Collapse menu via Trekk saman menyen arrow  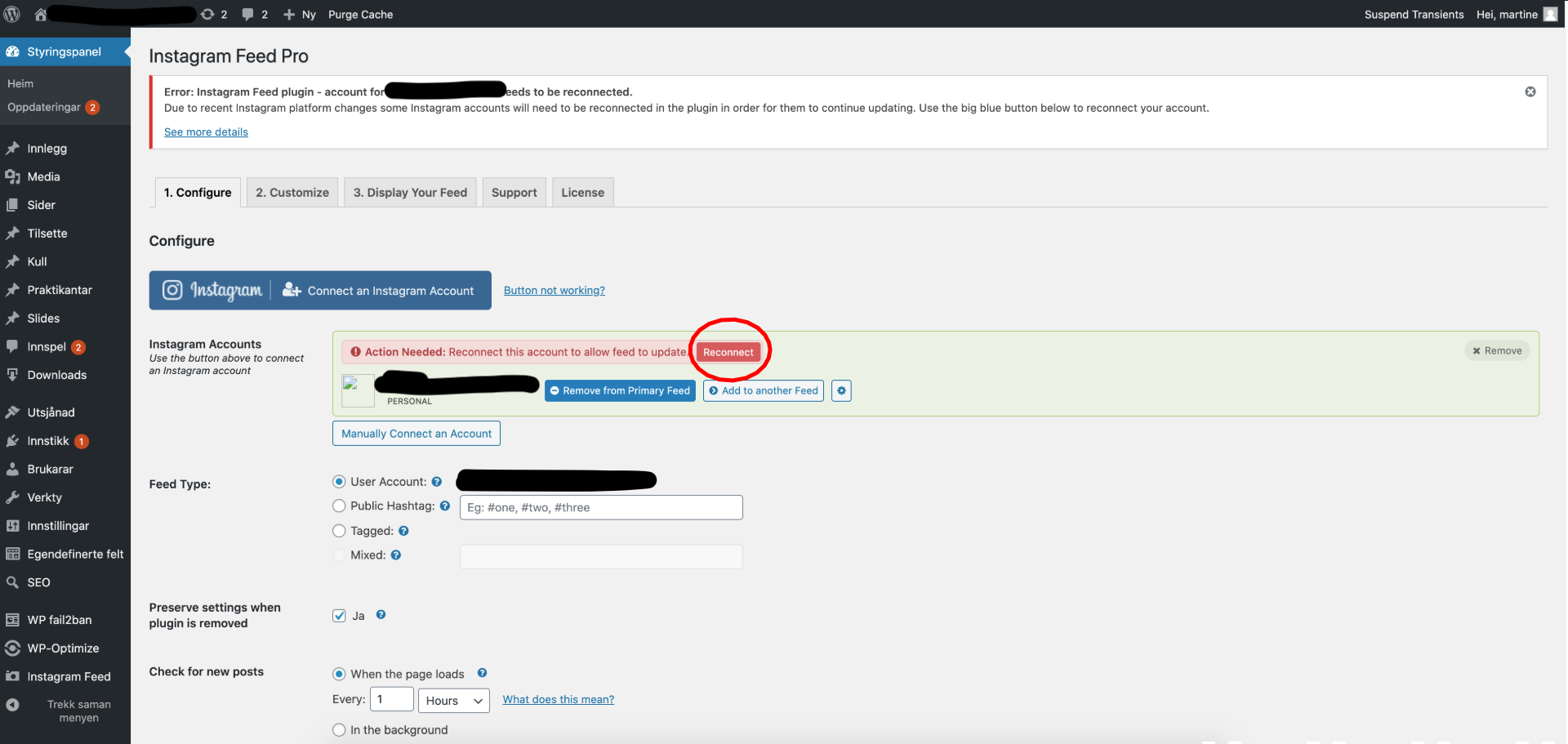click(12, 705)
